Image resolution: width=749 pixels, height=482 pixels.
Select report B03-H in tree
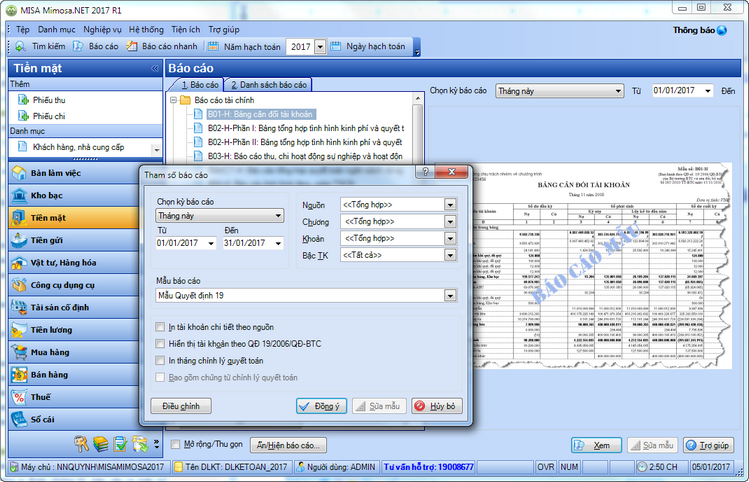click(305, 156)
